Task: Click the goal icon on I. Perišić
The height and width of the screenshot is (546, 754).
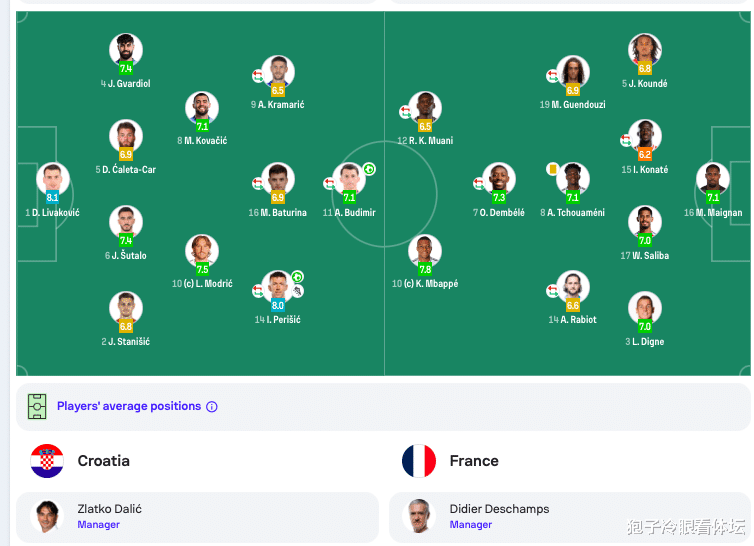Action: pos(297,277)
